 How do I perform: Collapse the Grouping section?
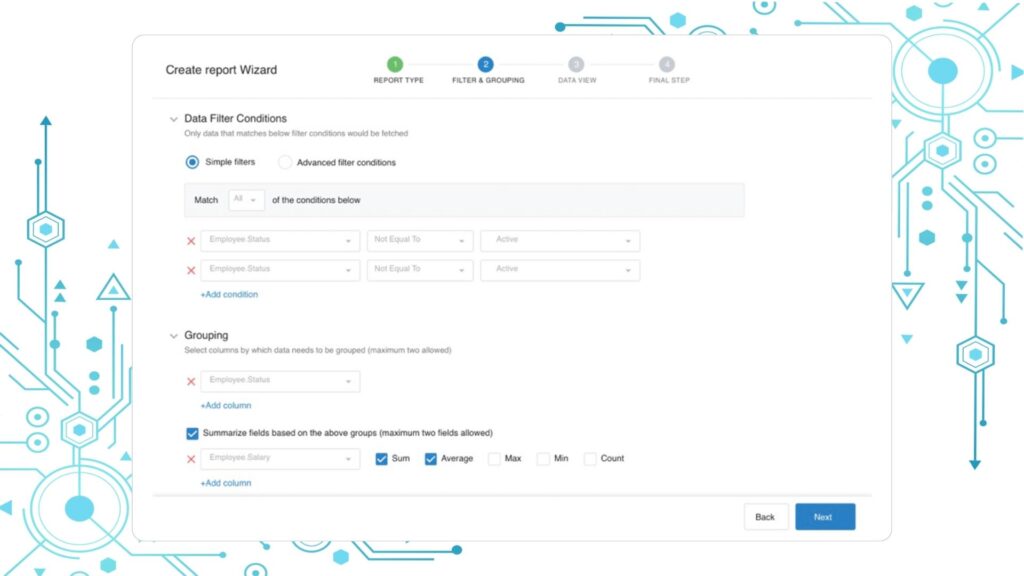[173, 336]
